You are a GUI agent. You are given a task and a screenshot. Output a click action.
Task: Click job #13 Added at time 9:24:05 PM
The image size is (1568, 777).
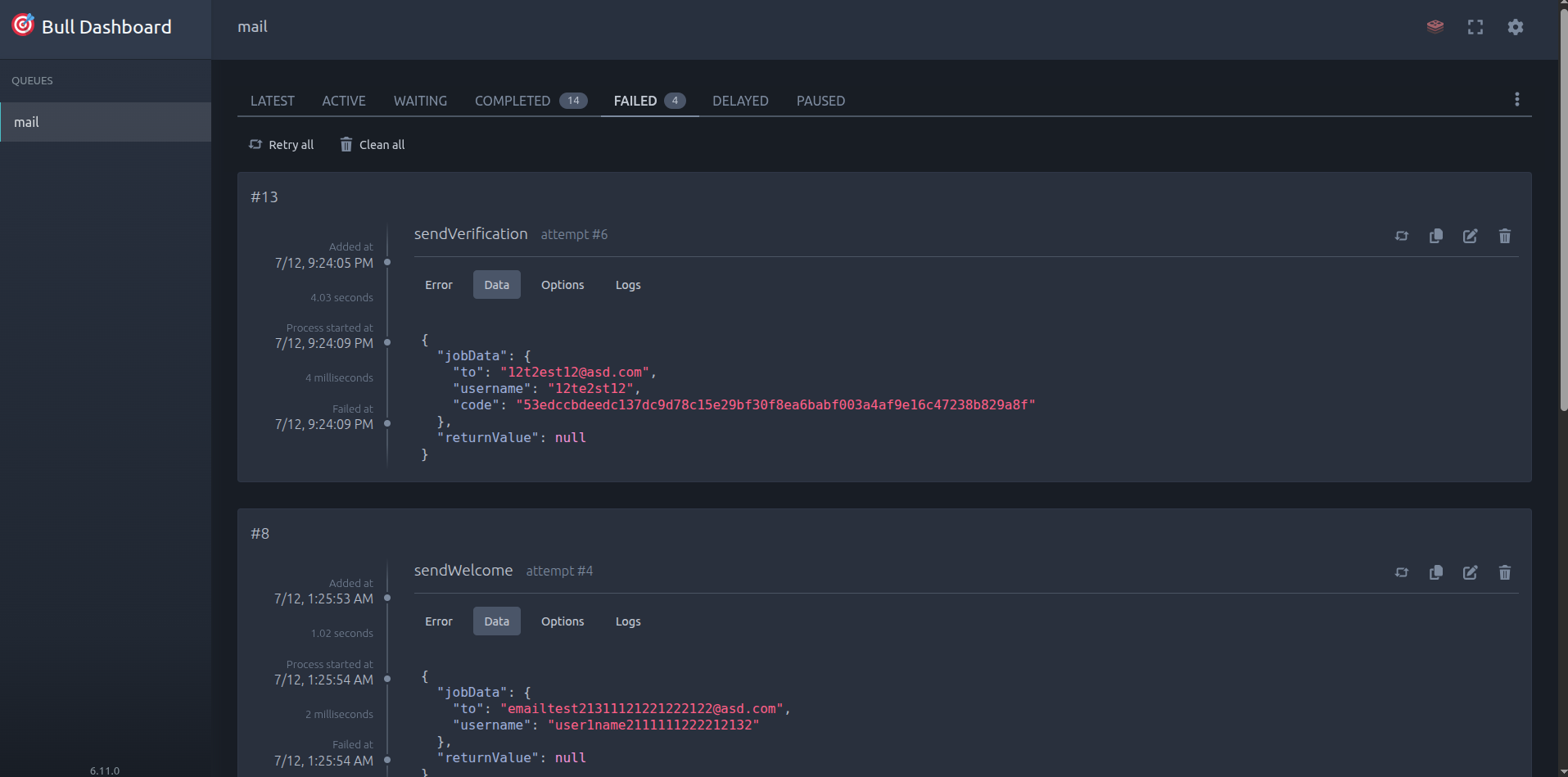click(323, 263)
